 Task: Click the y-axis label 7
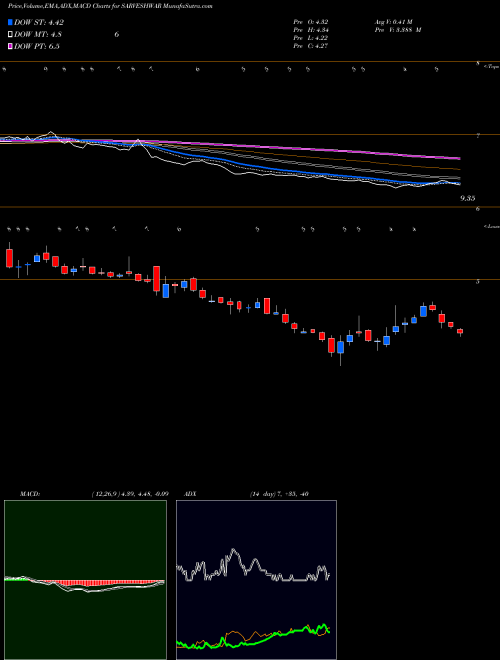478,136
